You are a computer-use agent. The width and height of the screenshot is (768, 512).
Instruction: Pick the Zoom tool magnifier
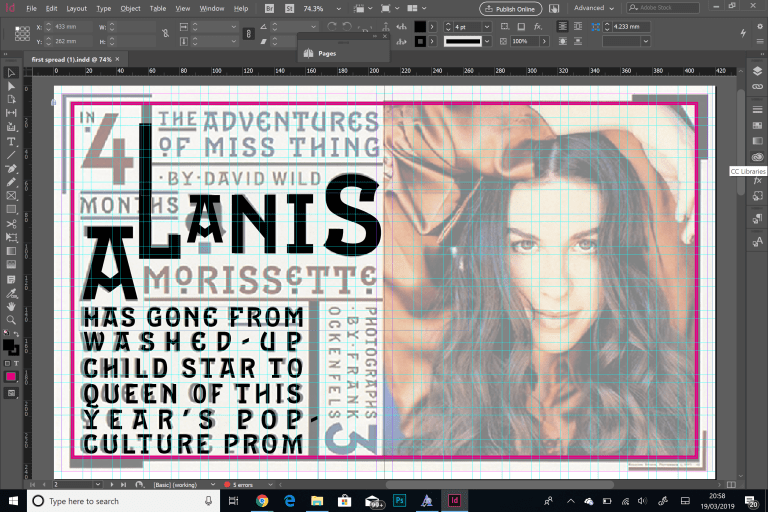pyautogui.click(x=11, y=320)
